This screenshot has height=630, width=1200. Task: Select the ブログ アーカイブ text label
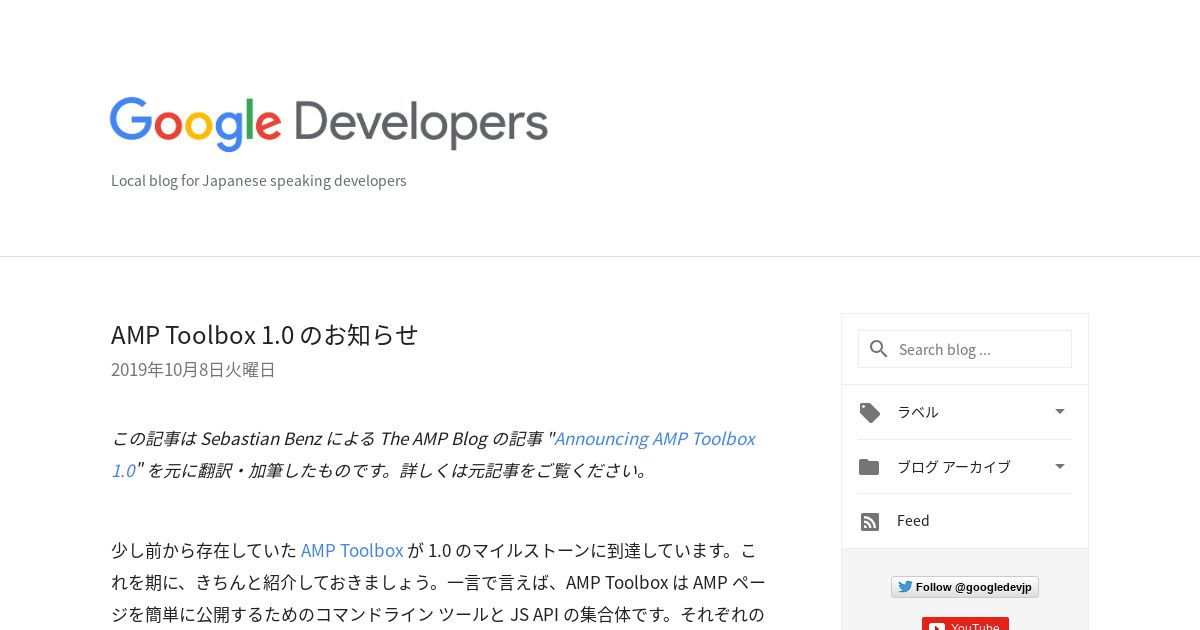click(x=954, y=467)
